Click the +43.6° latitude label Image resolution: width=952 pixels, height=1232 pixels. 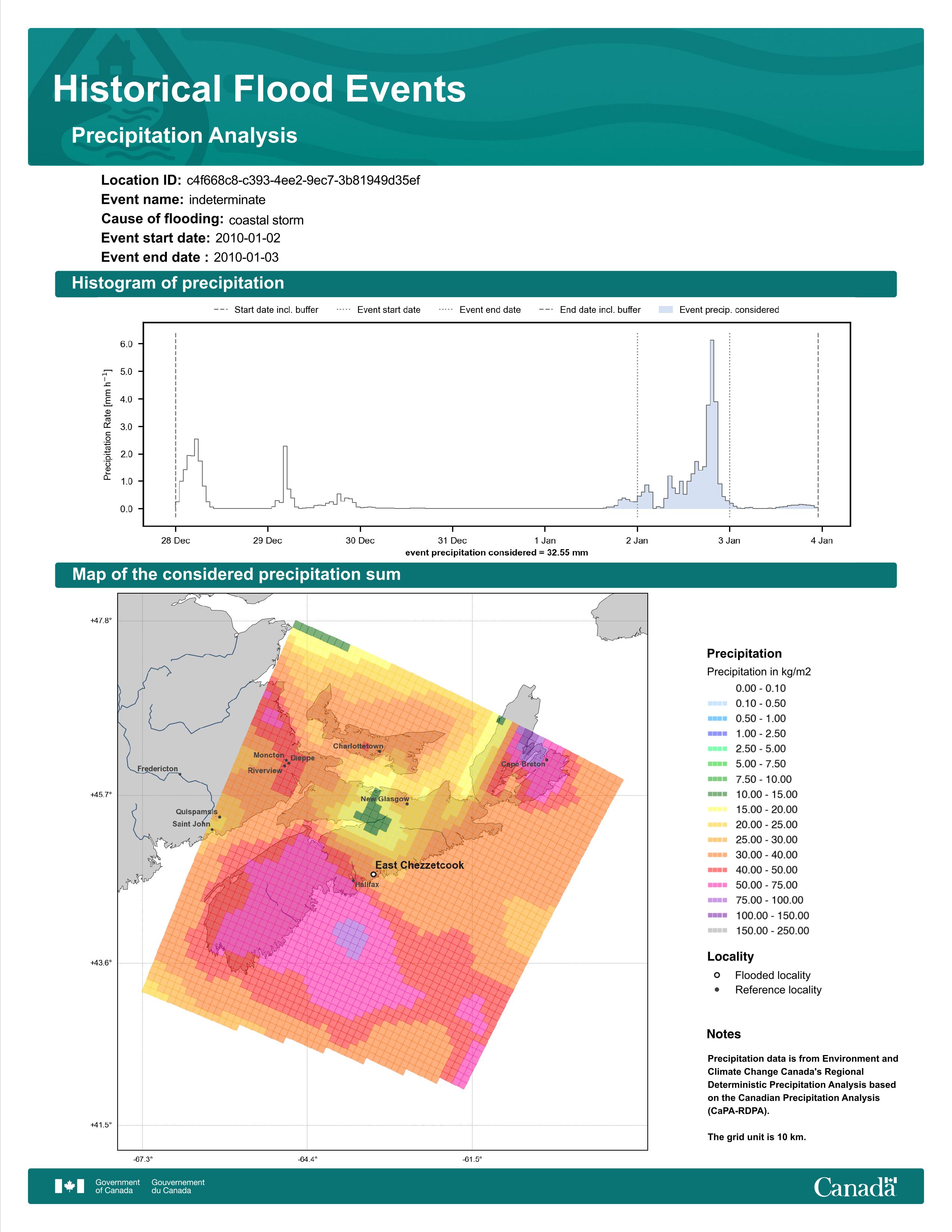101,963
